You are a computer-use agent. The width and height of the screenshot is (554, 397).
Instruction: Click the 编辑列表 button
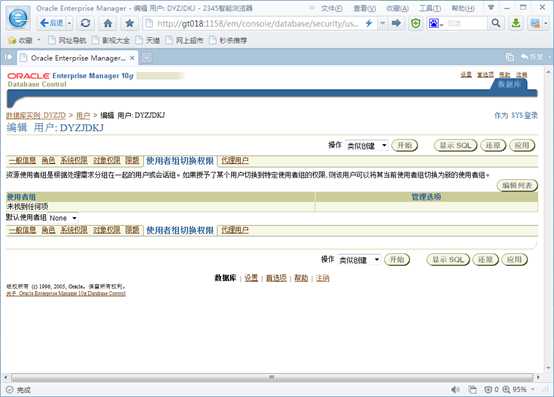point(517,185)
